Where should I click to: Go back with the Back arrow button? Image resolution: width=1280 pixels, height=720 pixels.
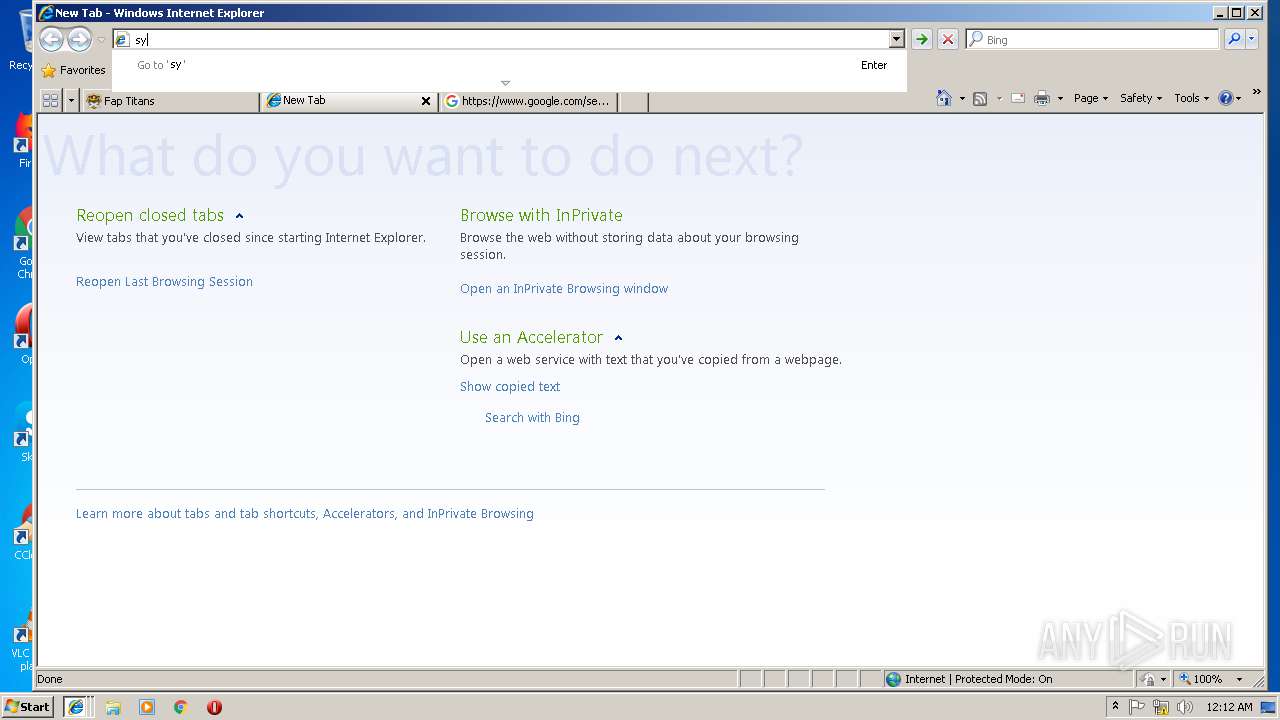pos(52,39)
